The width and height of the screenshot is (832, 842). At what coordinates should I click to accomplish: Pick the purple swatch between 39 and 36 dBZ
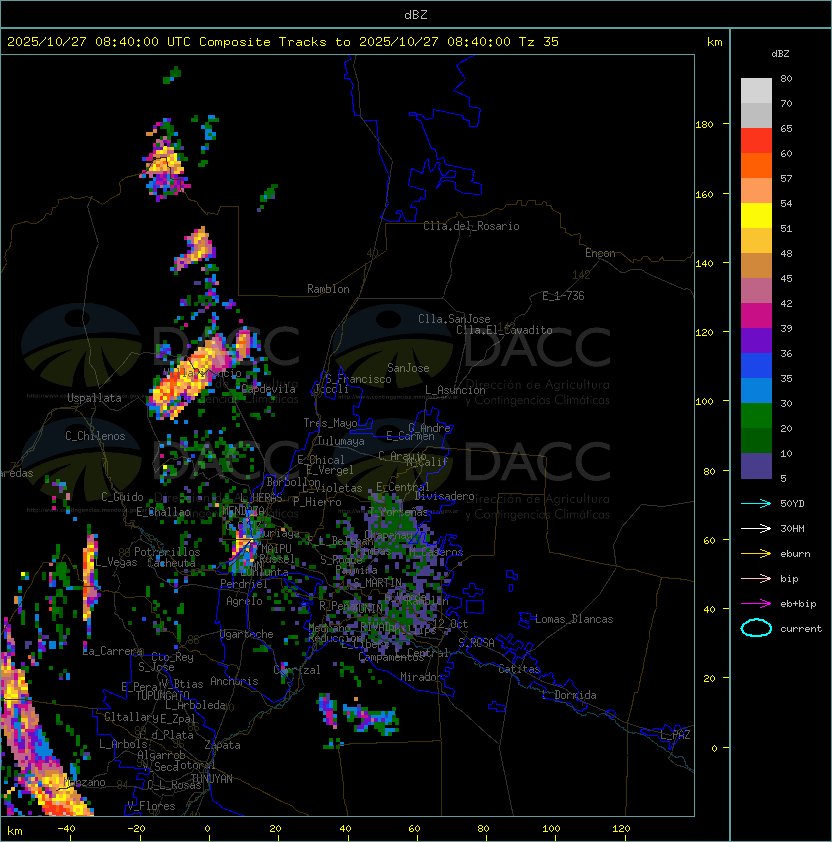(x=756, y=341)
